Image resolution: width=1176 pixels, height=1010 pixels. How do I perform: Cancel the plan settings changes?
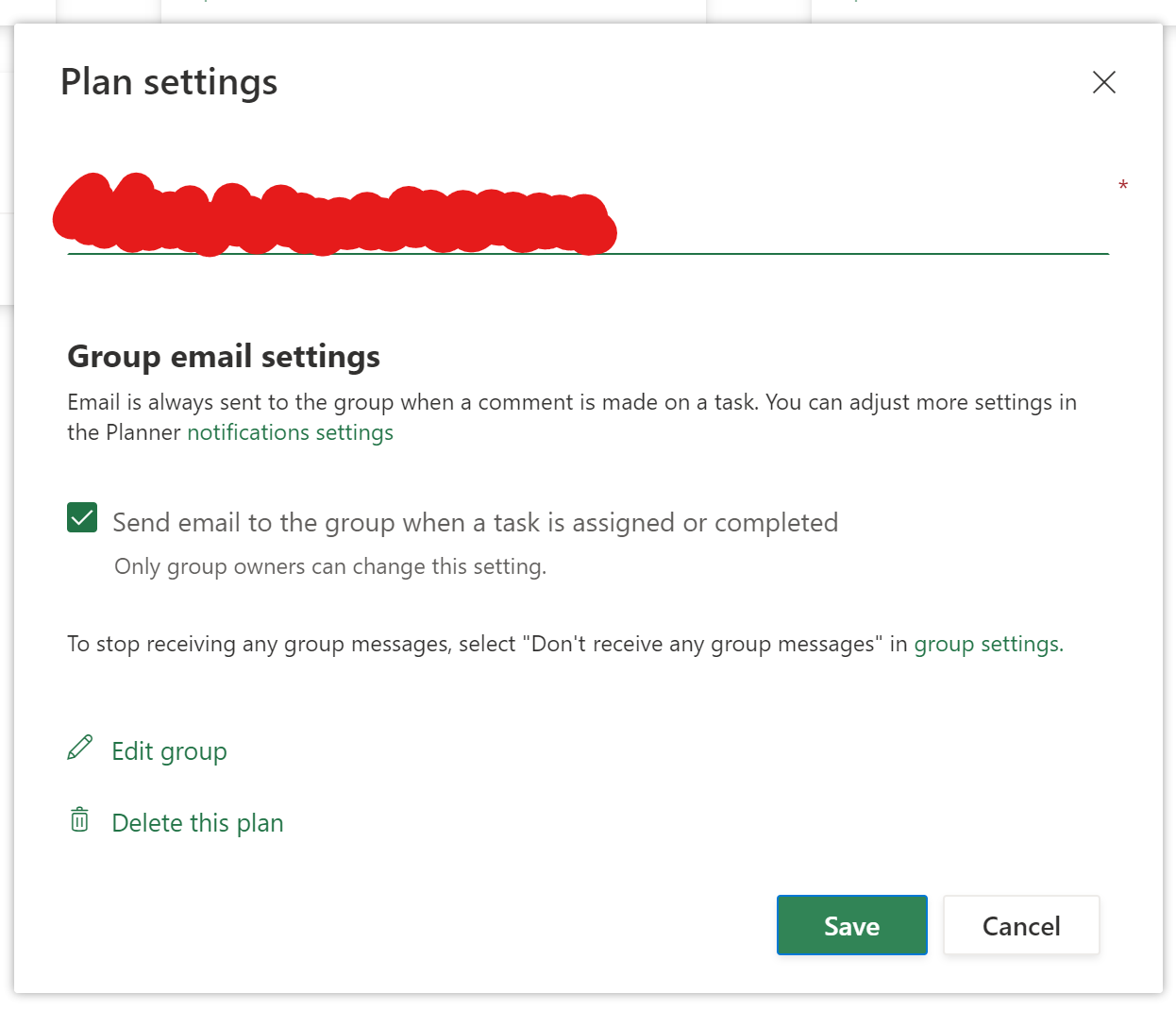1021,925
